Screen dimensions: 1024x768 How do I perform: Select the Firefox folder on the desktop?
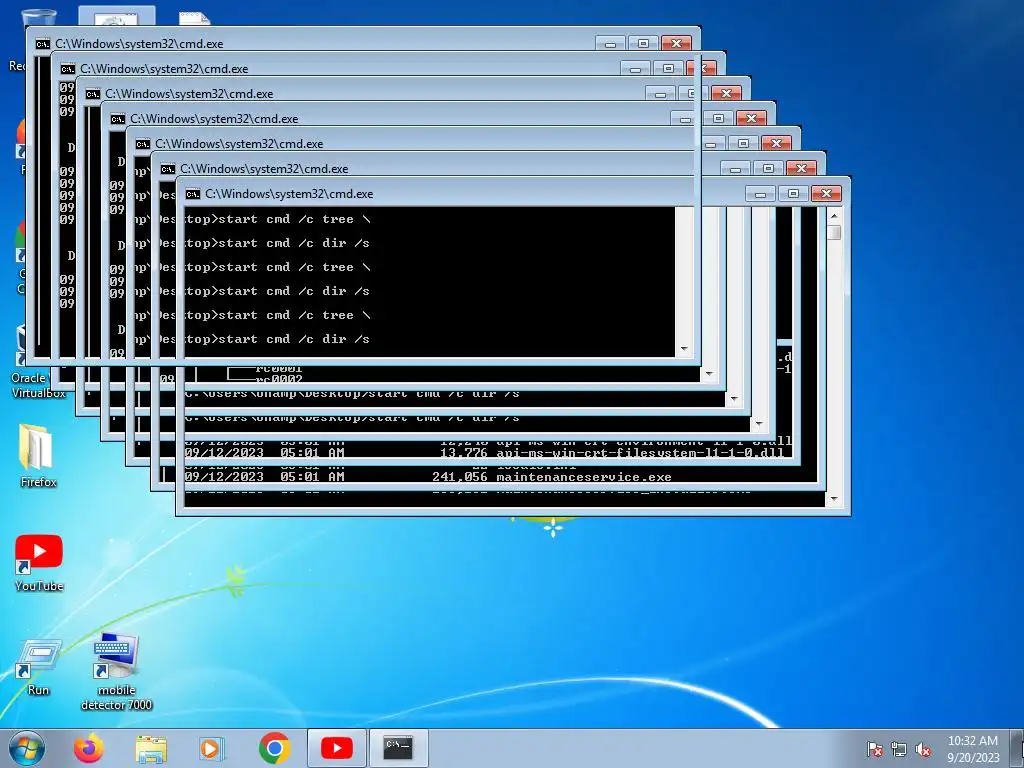pos(39,456)
